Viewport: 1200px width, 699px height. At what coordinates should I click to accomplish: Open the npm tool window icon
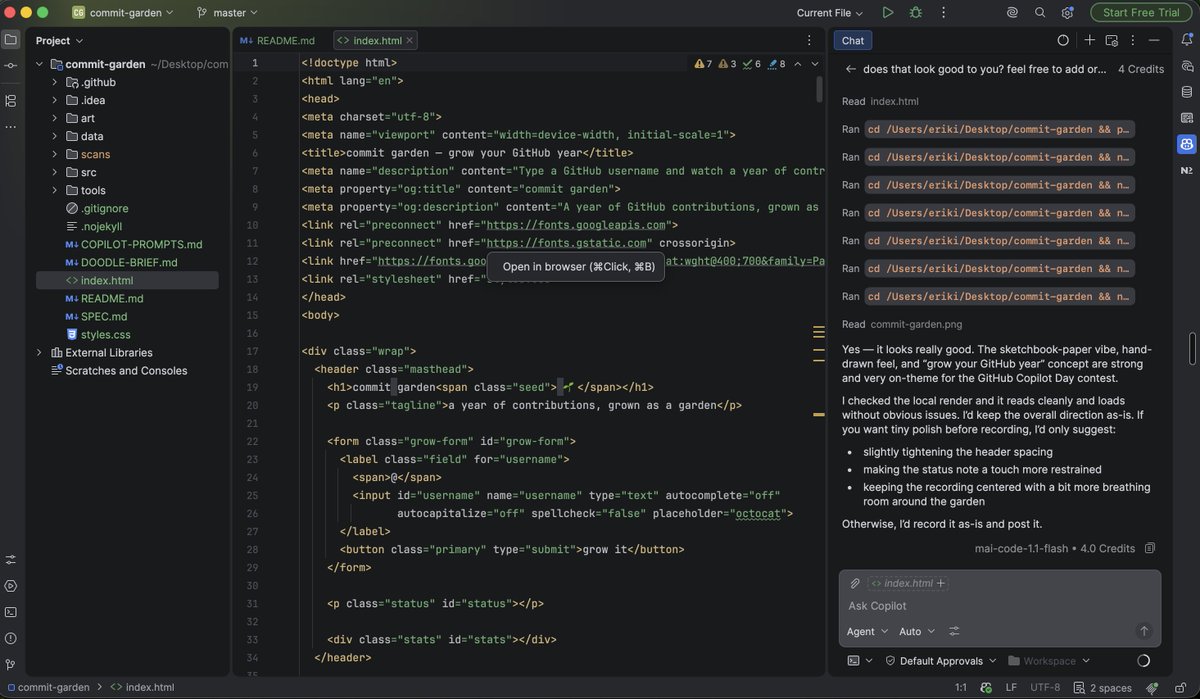pos(1187,170)
